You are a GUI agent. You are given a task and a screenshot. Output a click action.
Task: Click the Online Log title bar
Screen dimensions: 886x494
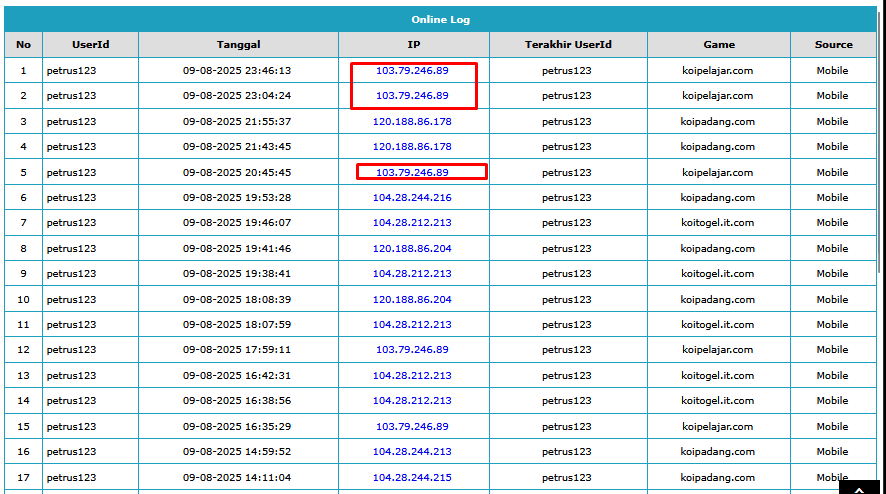(440, 19)
